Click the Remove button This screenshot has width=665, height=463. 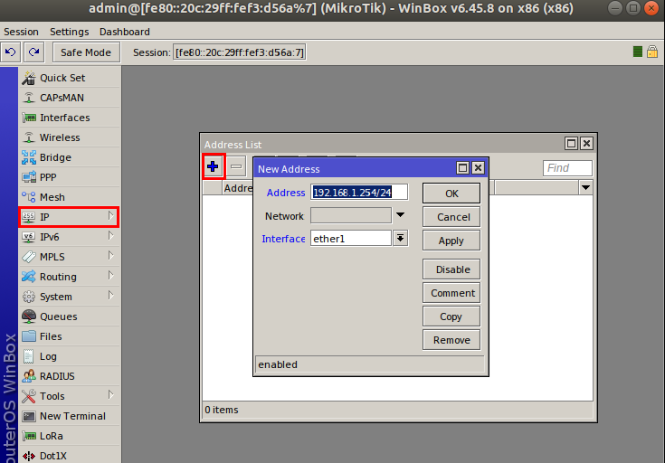pyautogui.click(x=451, y=340)
